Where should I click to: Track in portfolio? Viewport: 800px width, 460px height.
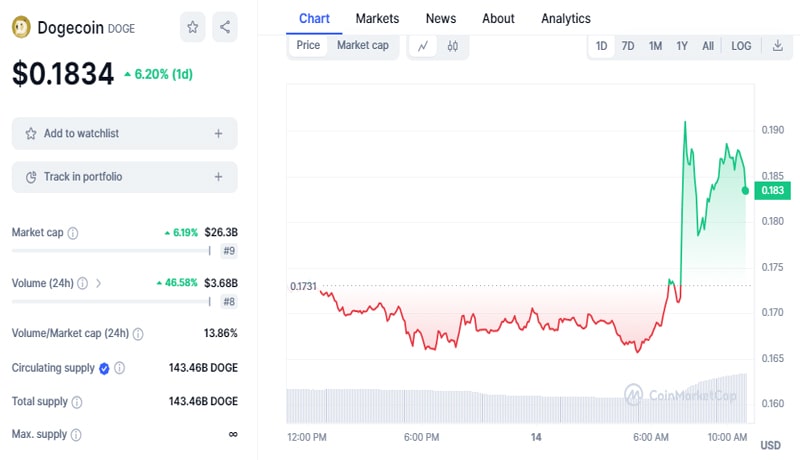[124, 177]
